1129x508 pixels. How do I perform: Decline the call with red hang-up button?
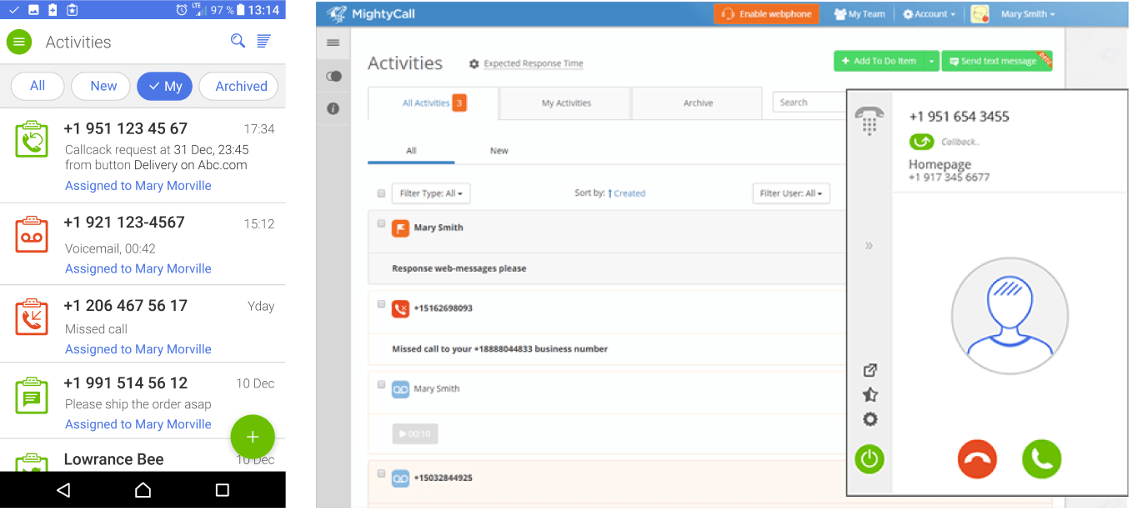tap(977, 459)
